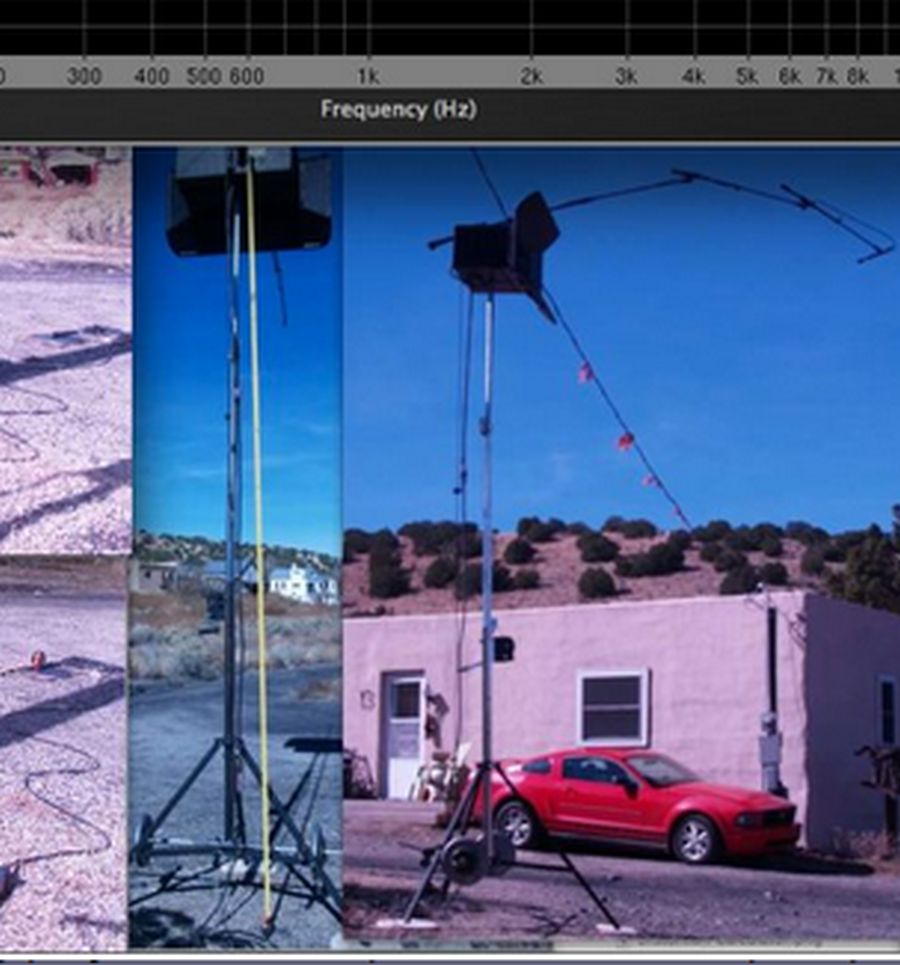Click the 5k frequency axis tick label

point(747,76)
